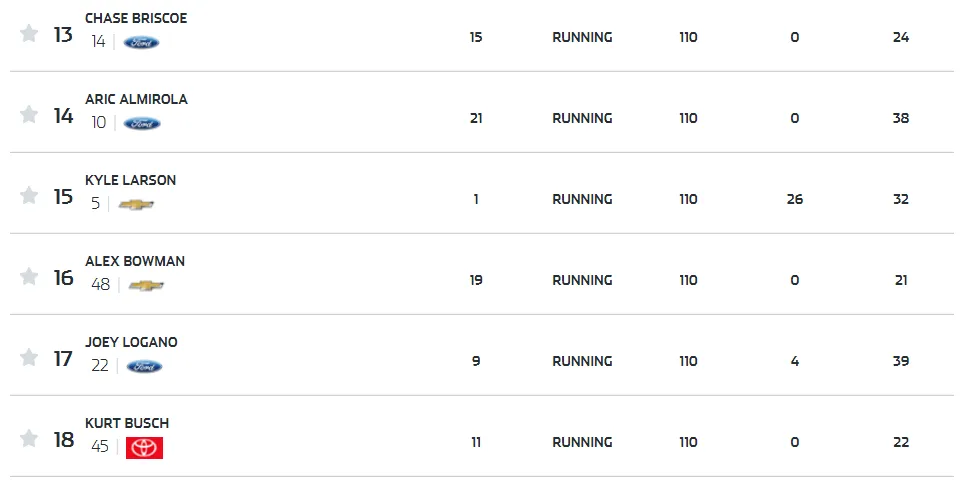Open Aric Almirola driver name
Viewport: 967px width, 482px height.
pyautogui.click(x=136, y=99)
